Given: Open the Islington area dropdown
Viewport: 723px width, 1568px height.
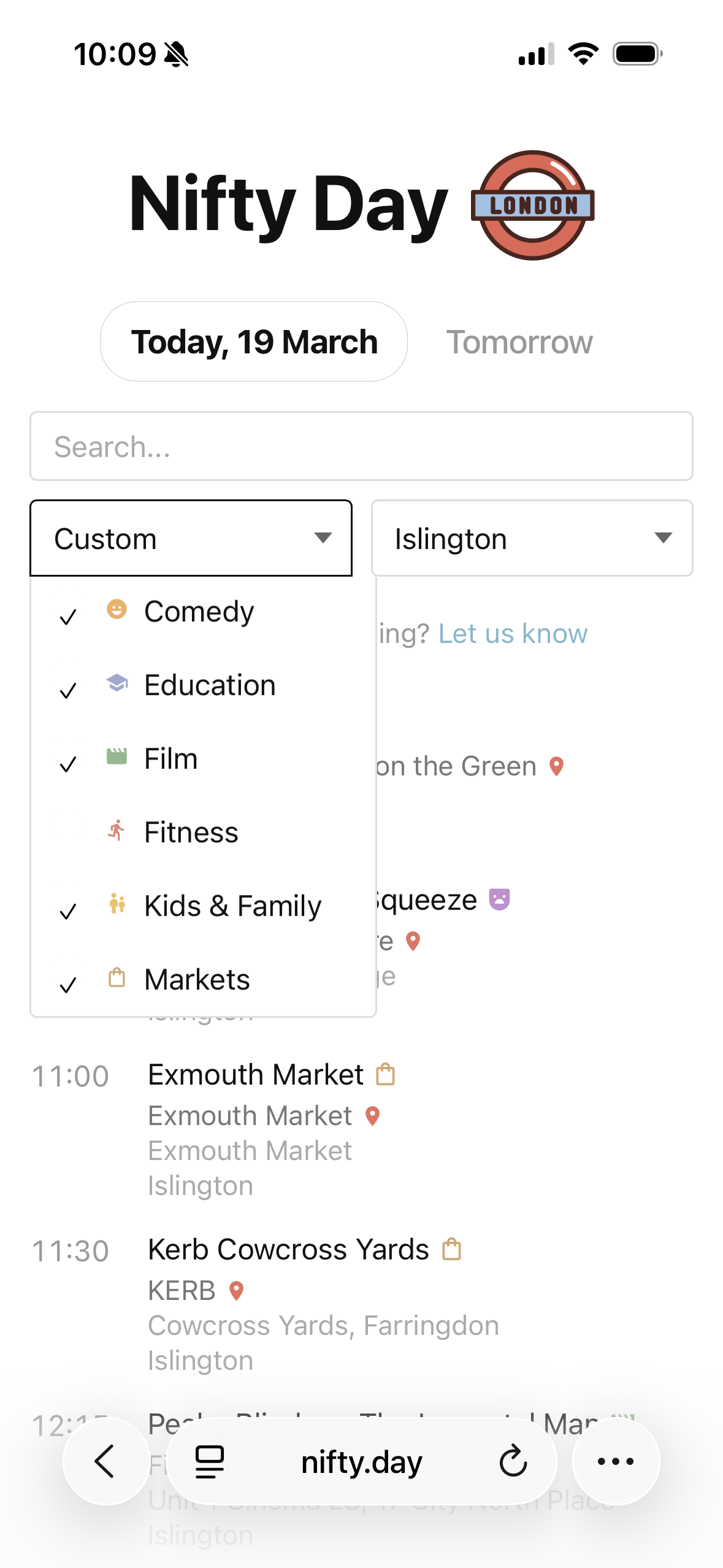Looking at the screenshot, I should [532, 539].
